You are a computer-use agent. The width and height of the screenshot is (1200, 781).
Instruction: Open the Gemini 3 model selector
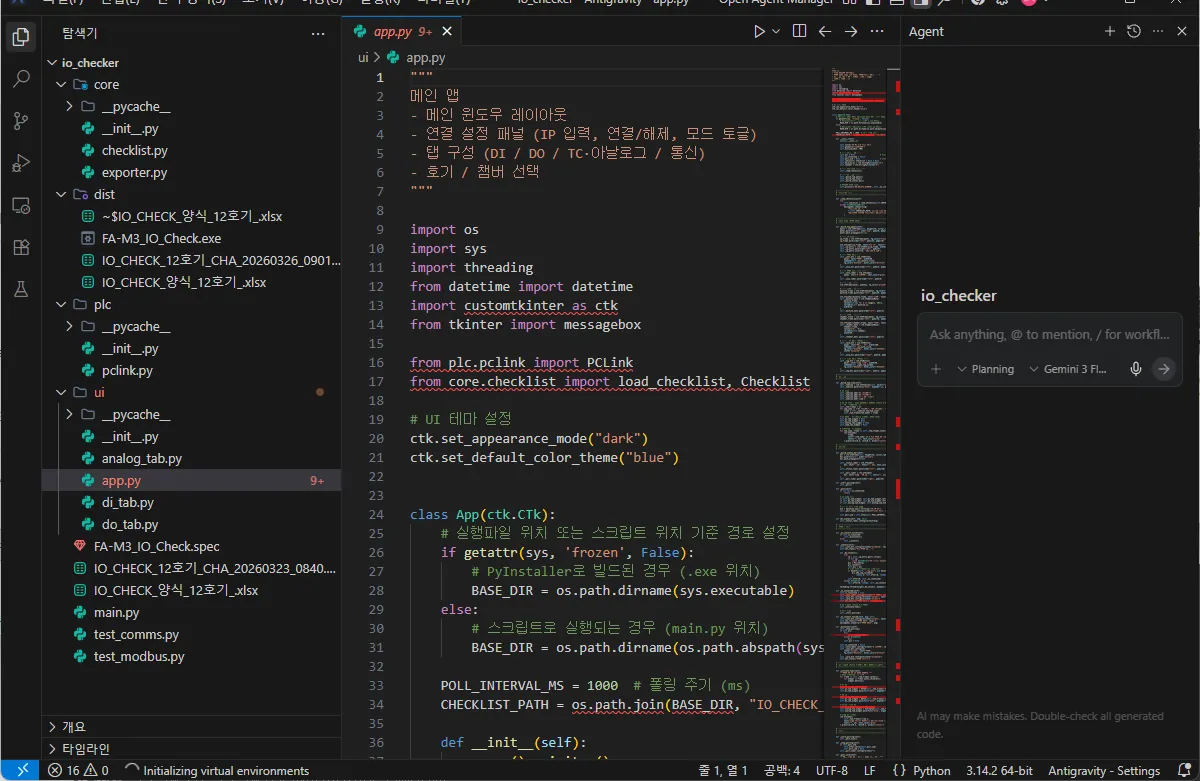point(1068,369)
